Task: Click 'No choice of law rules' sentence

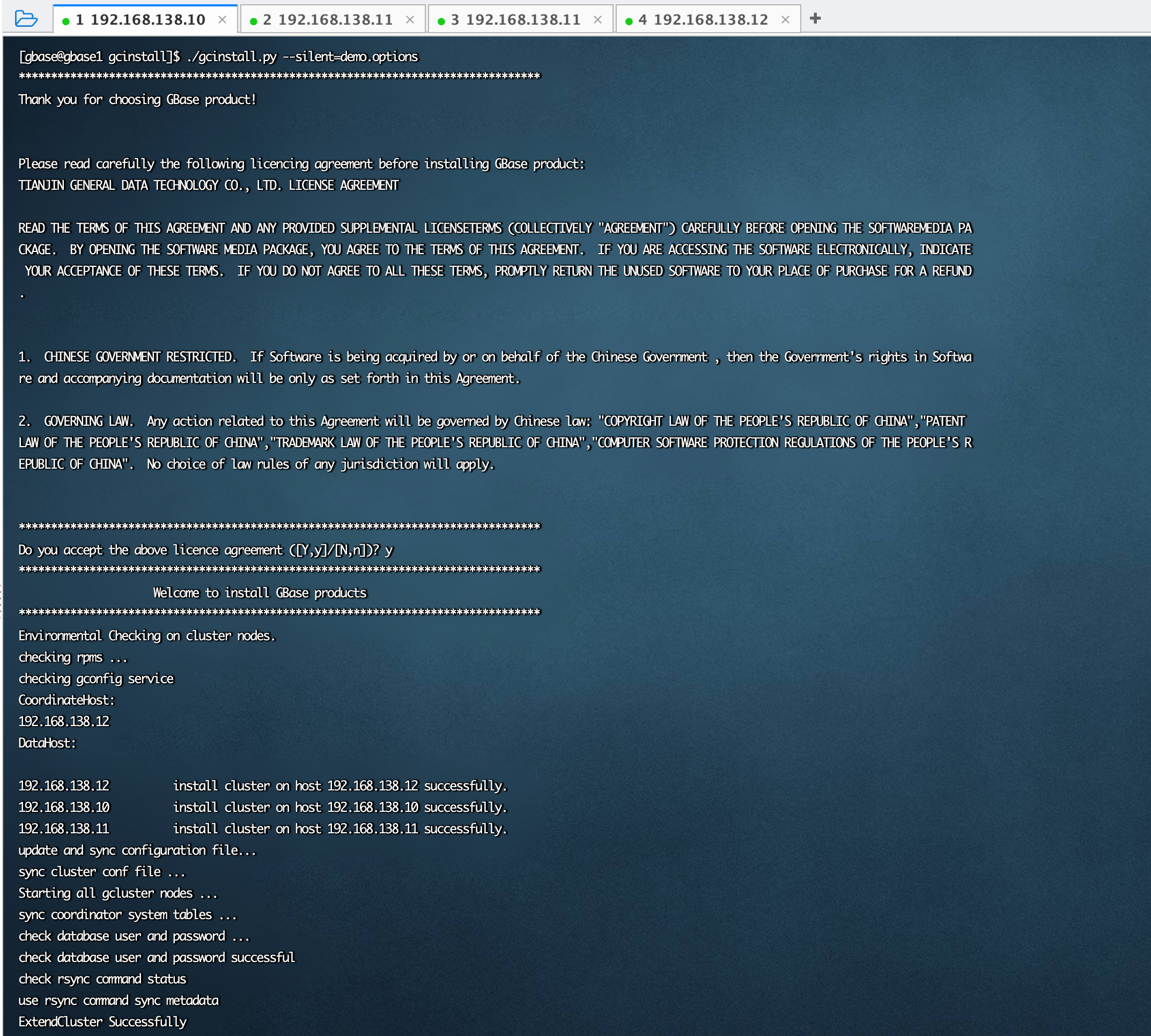Action: (321, 464)
